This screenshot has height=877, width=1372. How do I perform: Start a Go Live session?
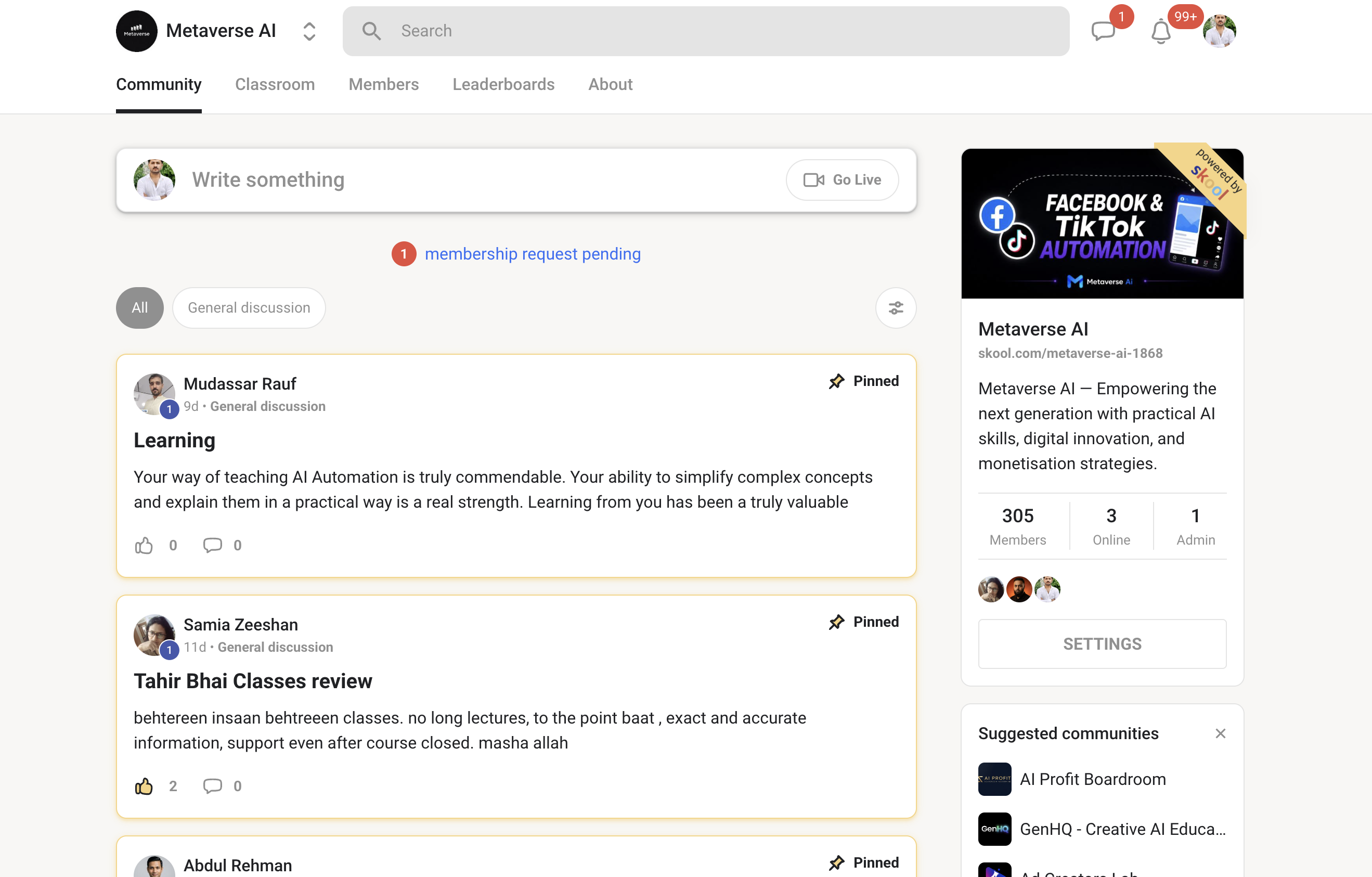(x=842, y=180)
